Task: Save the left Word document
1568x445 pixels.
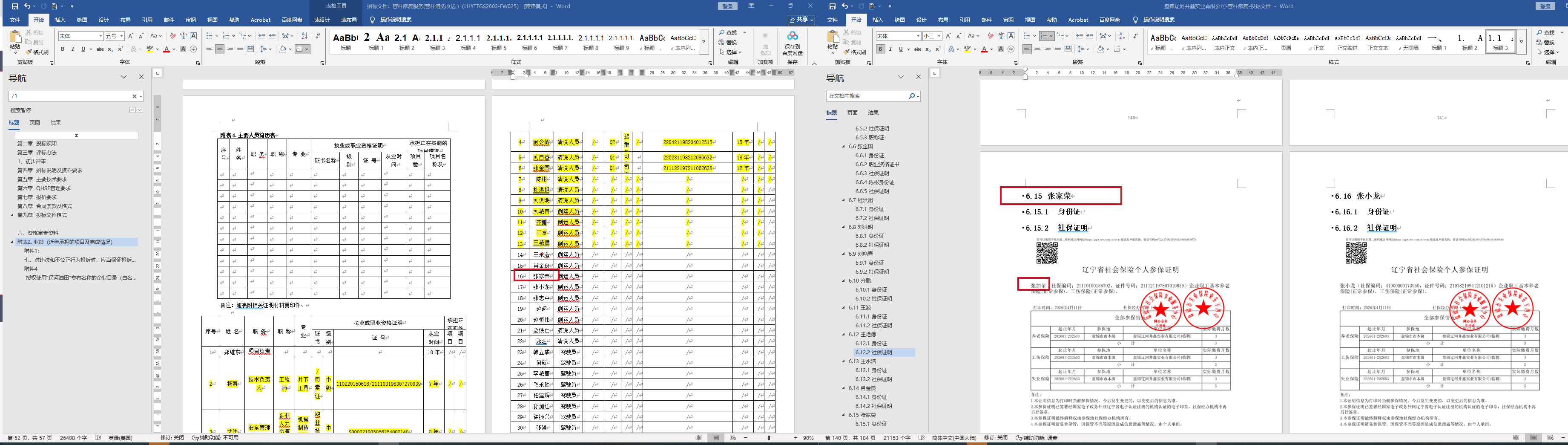Action: (x=14, y=6)
